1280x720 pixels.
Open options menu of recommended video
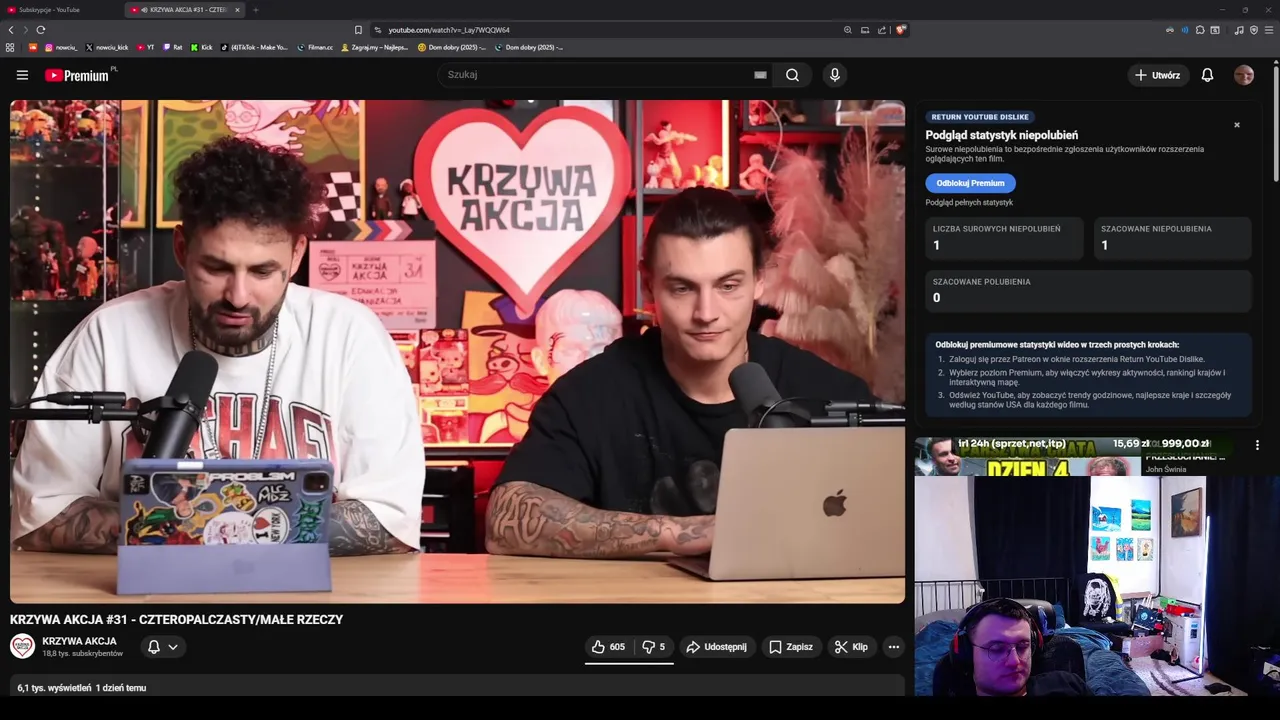coord(1257,445)
